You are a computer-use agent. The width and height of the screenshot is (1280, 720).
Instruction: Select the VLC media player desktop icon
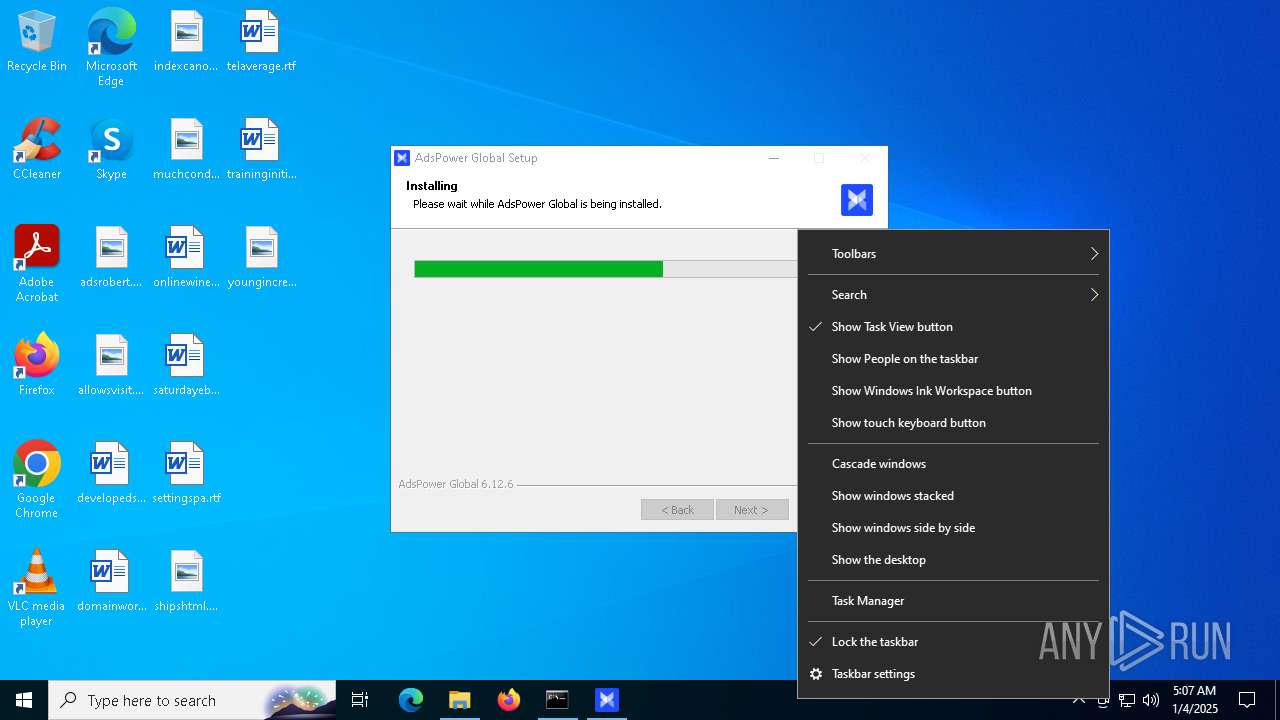tap(37, 588)
